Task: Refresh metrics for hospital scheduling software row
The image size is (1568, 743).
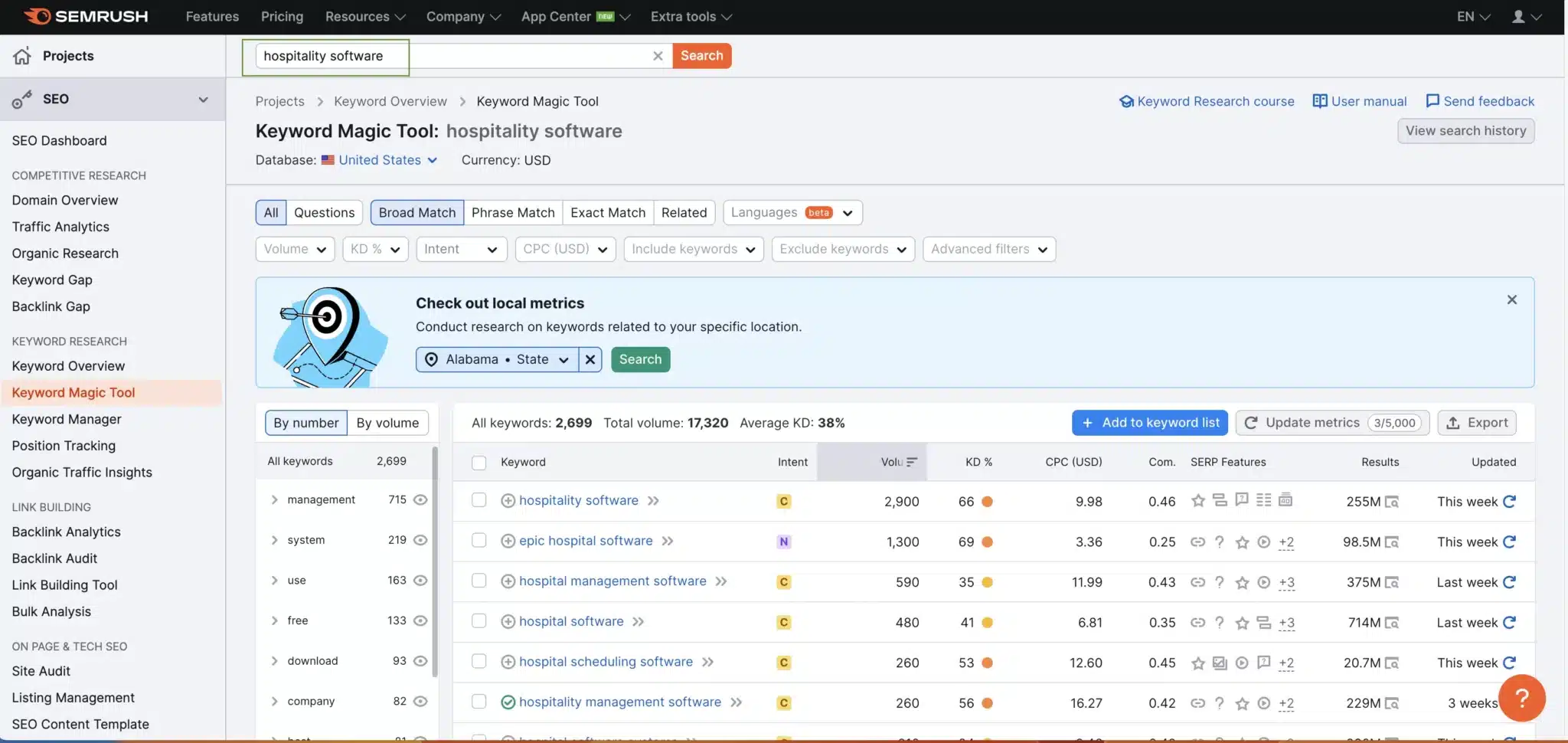Action: [x=1509, y=663]
